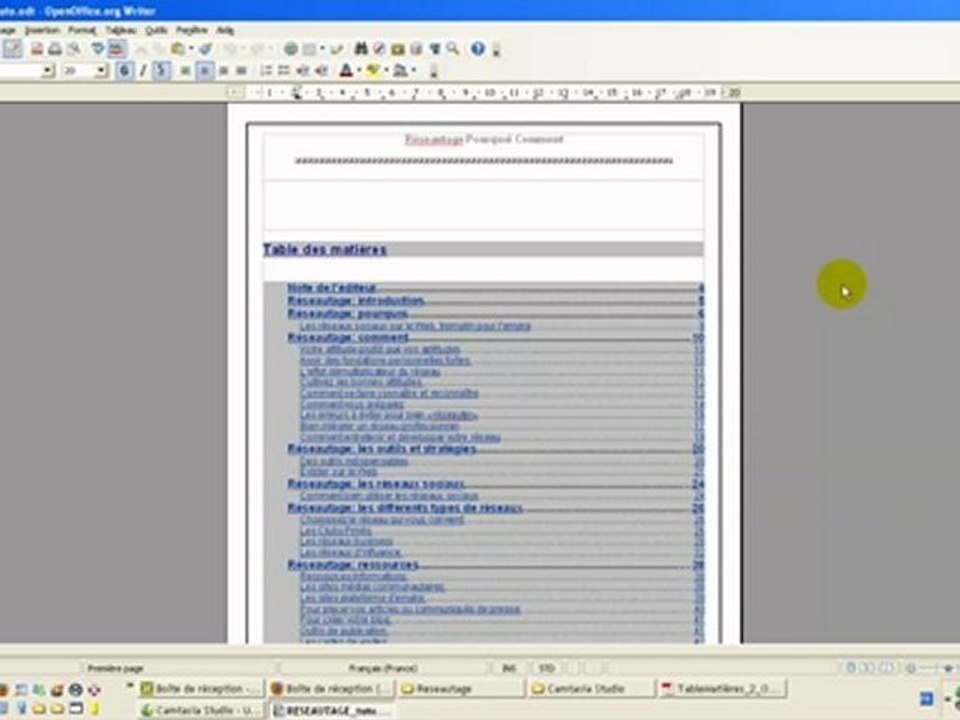Open the Font Size dropdown arrow
The width and height of the screenshot is (960, 720).
[x=102, y=71]
